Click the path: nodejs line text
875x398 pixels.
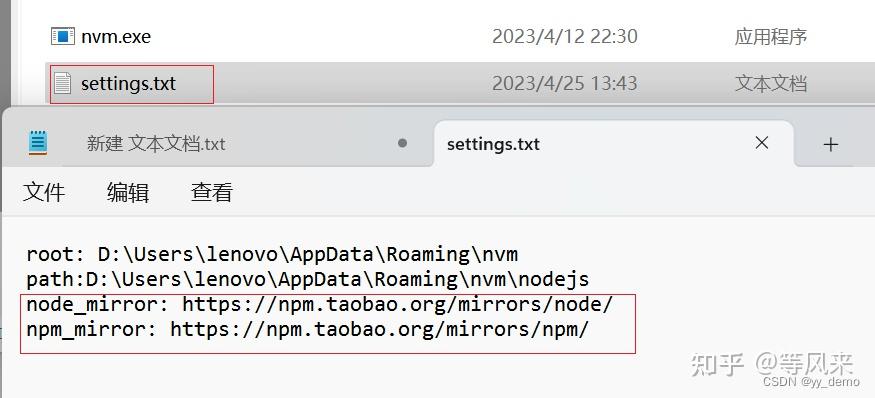coord(308,279)
